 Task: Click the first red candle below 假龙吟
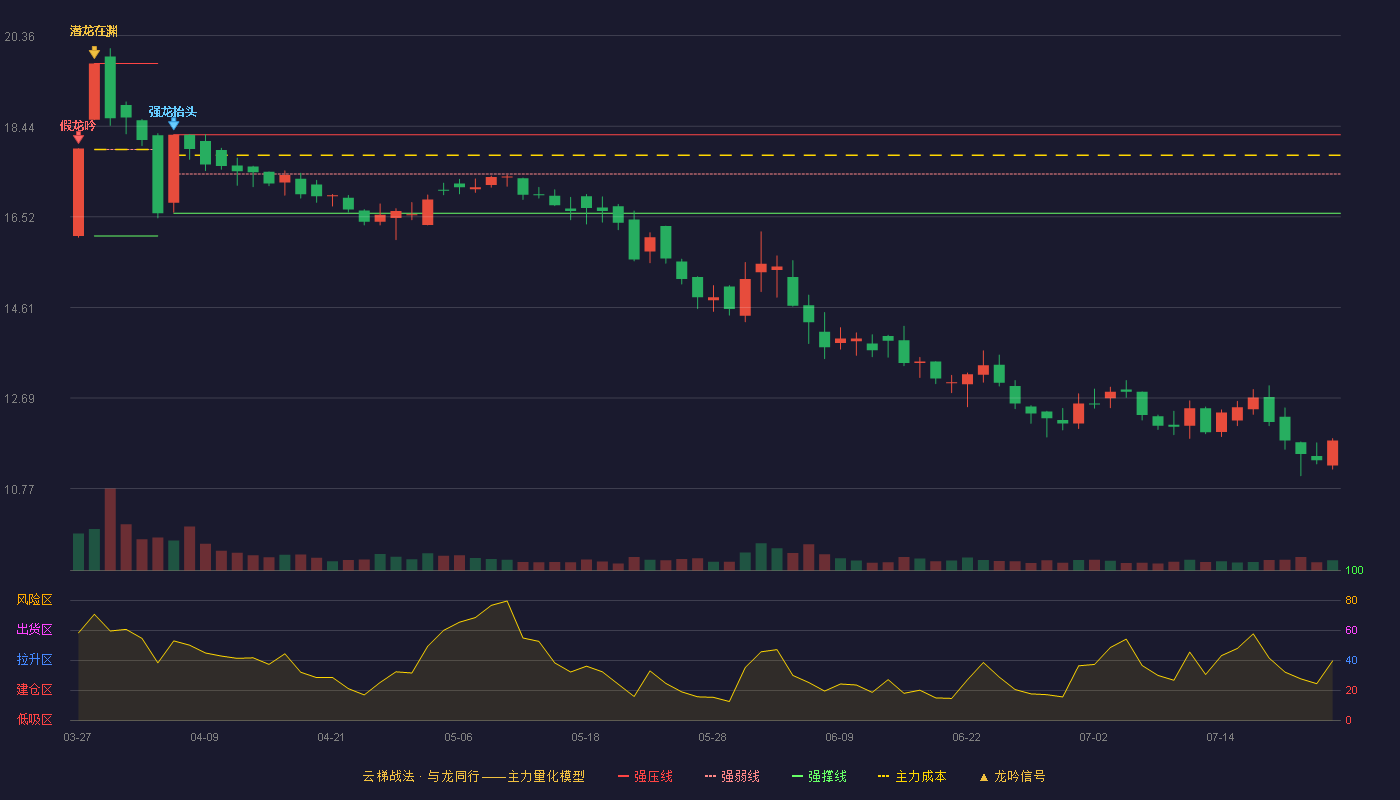[78, 192]
